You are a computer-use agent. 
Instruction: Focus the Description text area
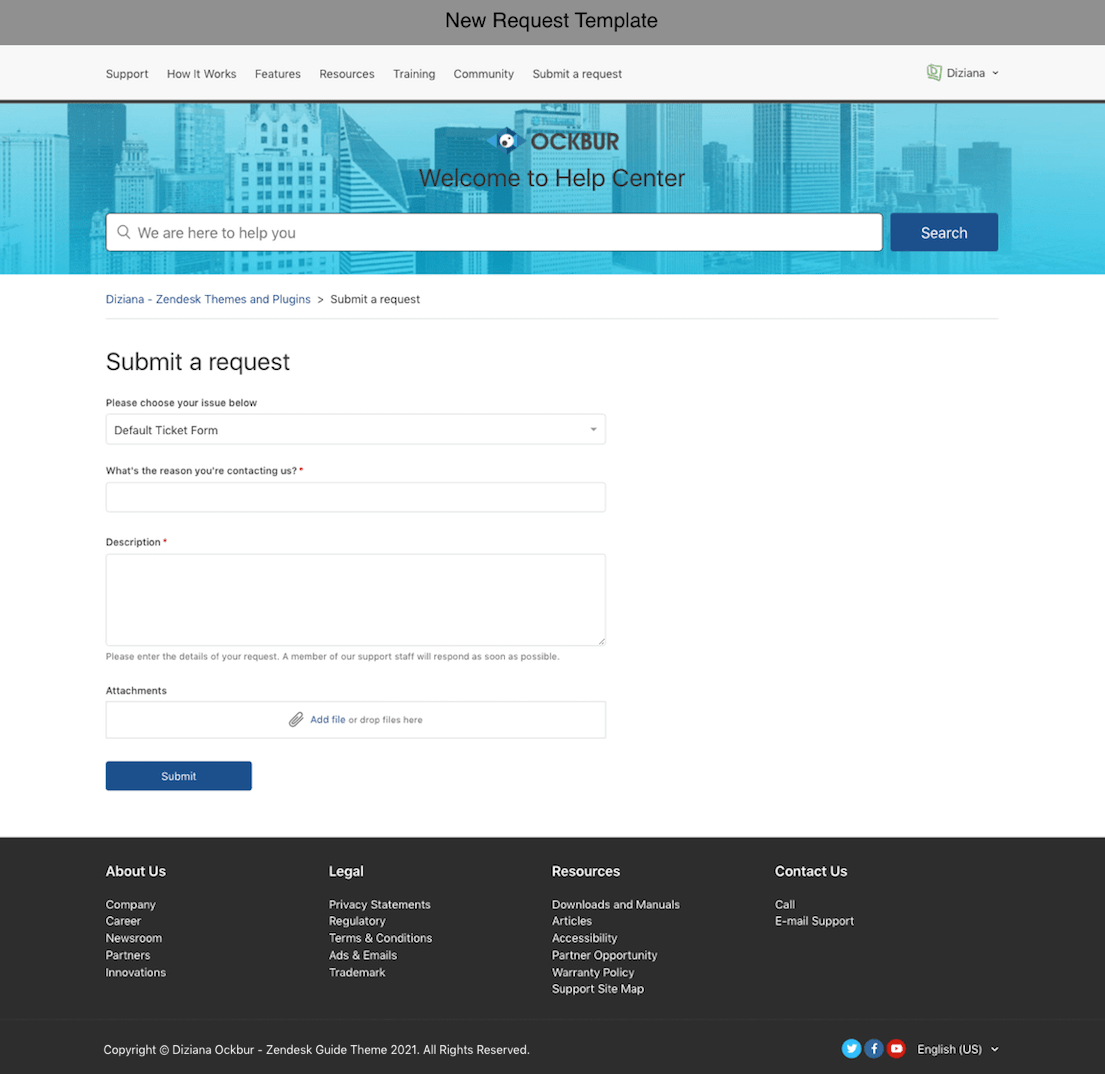(x=355, y=600)
